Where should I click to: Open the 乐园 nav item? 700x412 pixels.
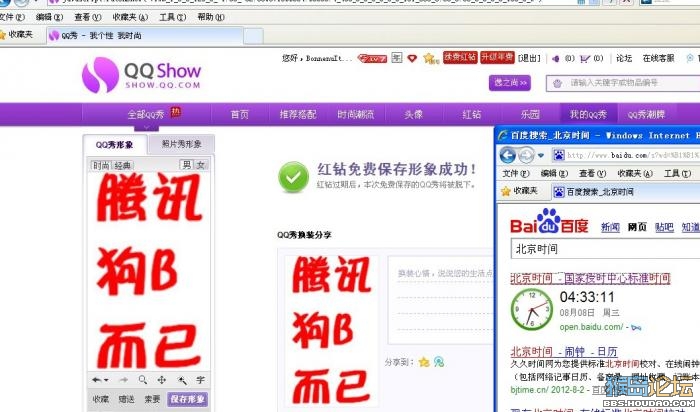click(x=530, y=115)
